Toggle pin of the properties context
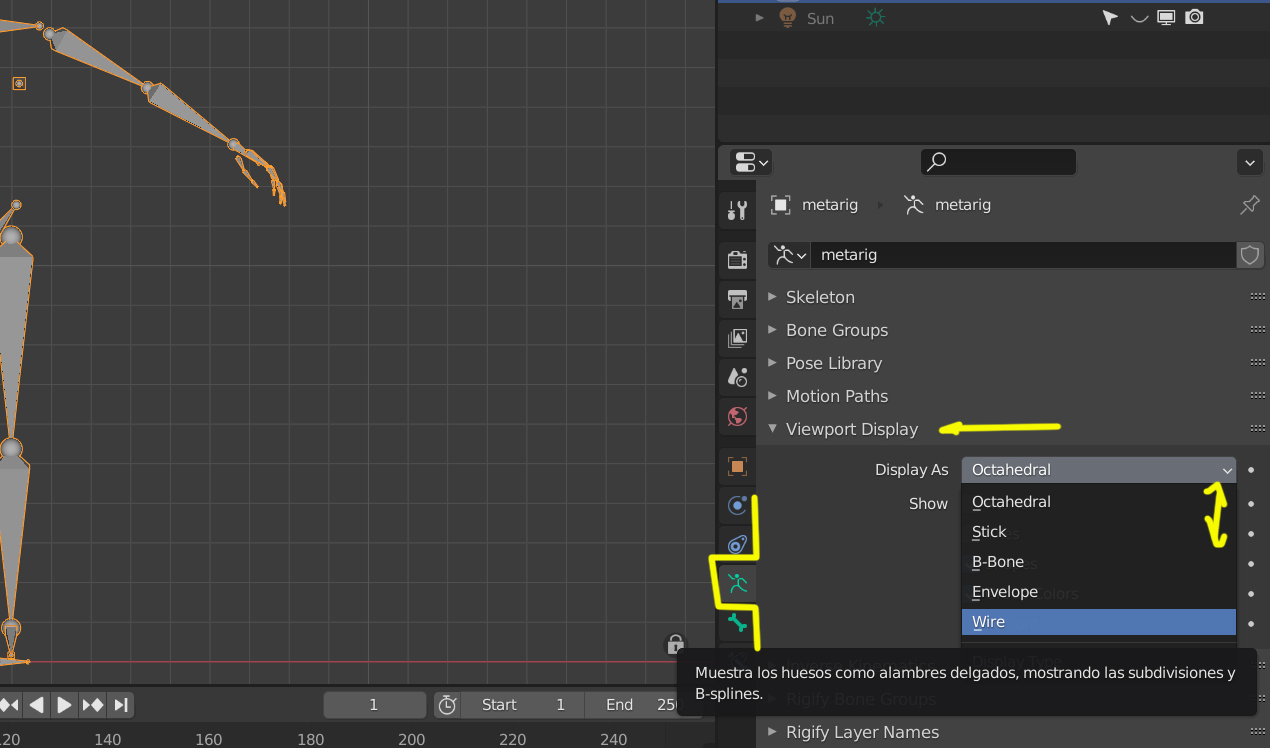 1249,205
